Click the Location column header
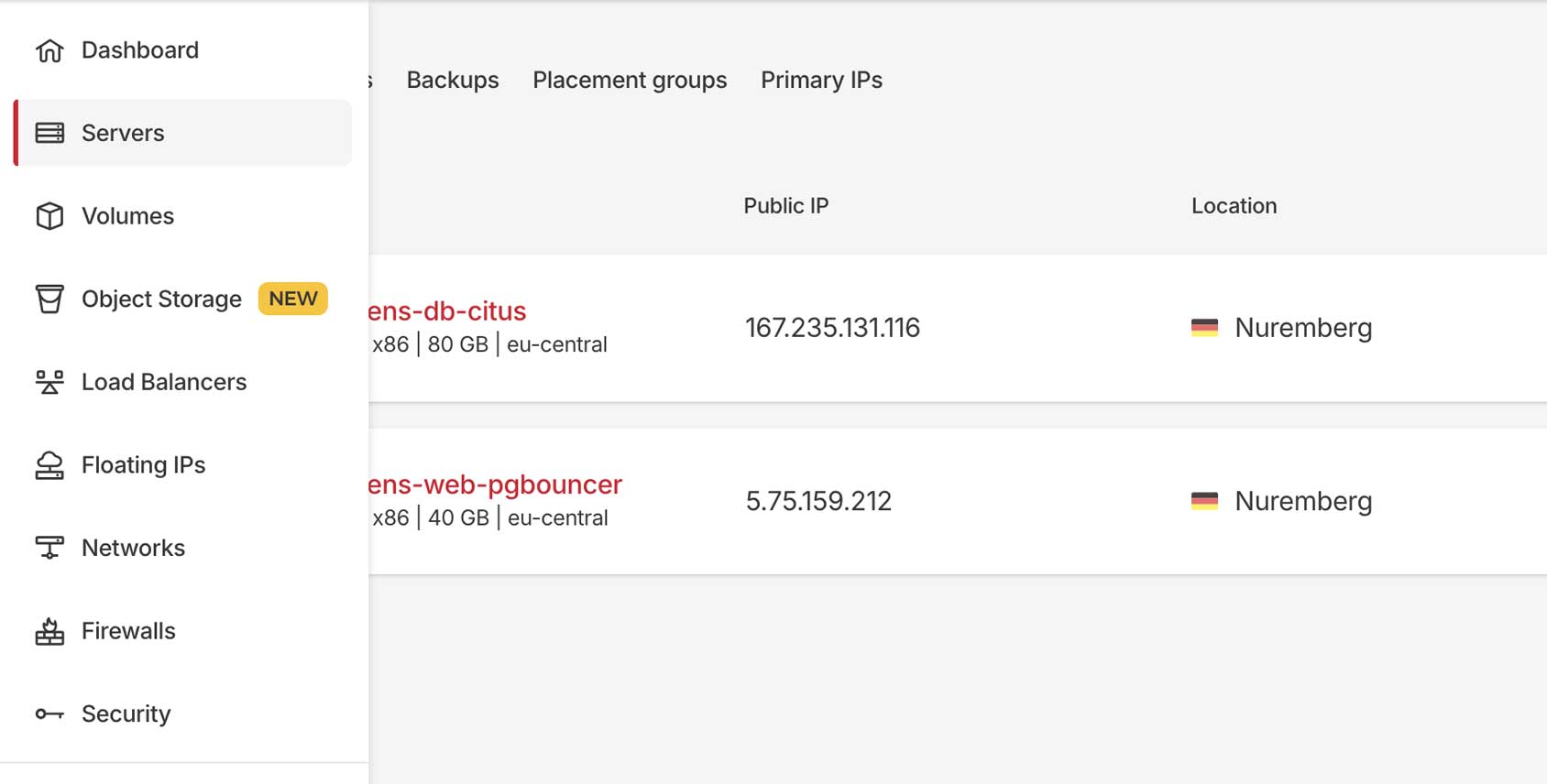This screenshot has width=1547, height=784. (1234, 206)
